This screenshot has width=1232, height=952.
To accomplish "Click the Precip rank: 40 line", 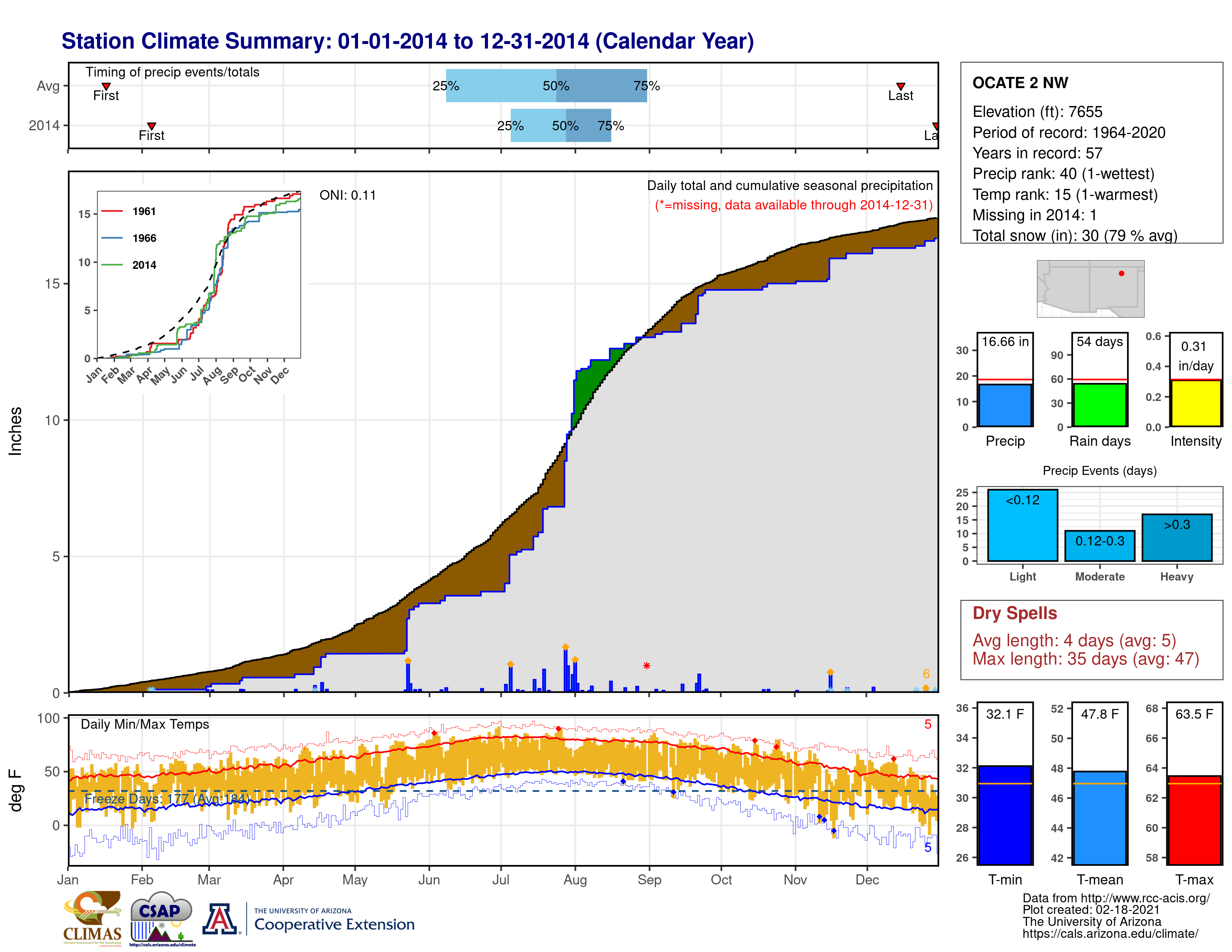I will click(1064, 174).
